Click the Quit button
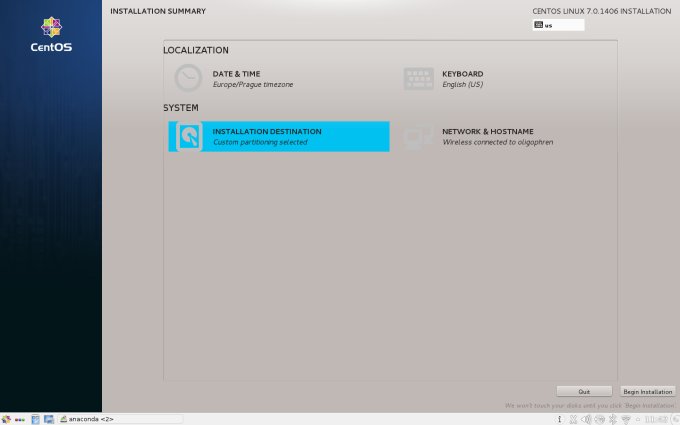Viewport: 680px width, 425px height. pyautogui.click(x=584, y=392)
